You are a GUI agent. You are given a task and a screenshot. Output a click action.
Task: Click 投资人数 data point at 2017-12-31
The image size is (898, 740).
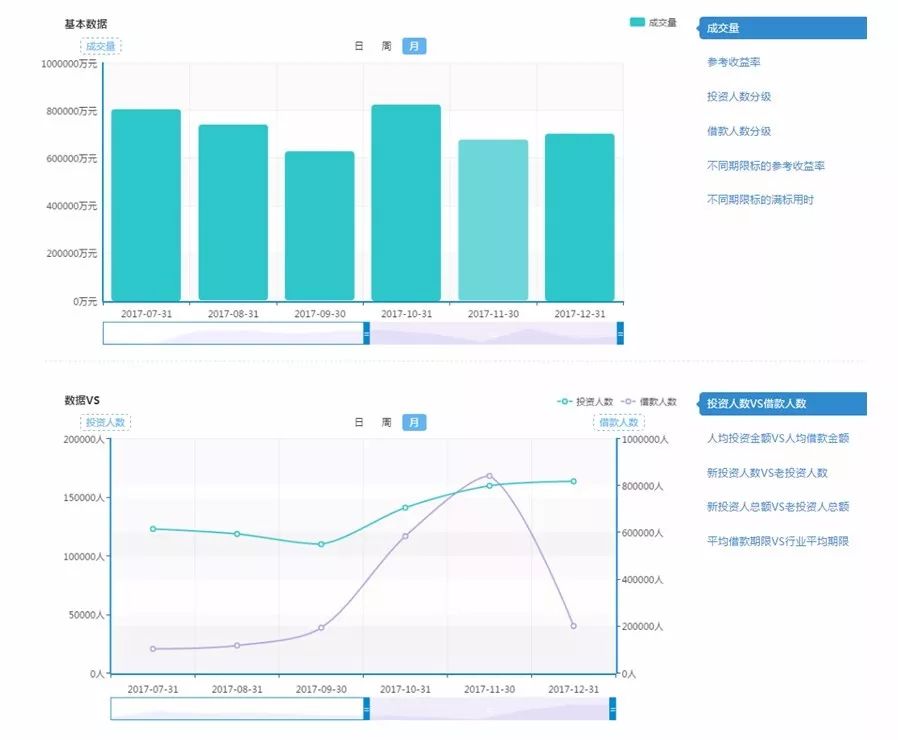pos(573,481)
